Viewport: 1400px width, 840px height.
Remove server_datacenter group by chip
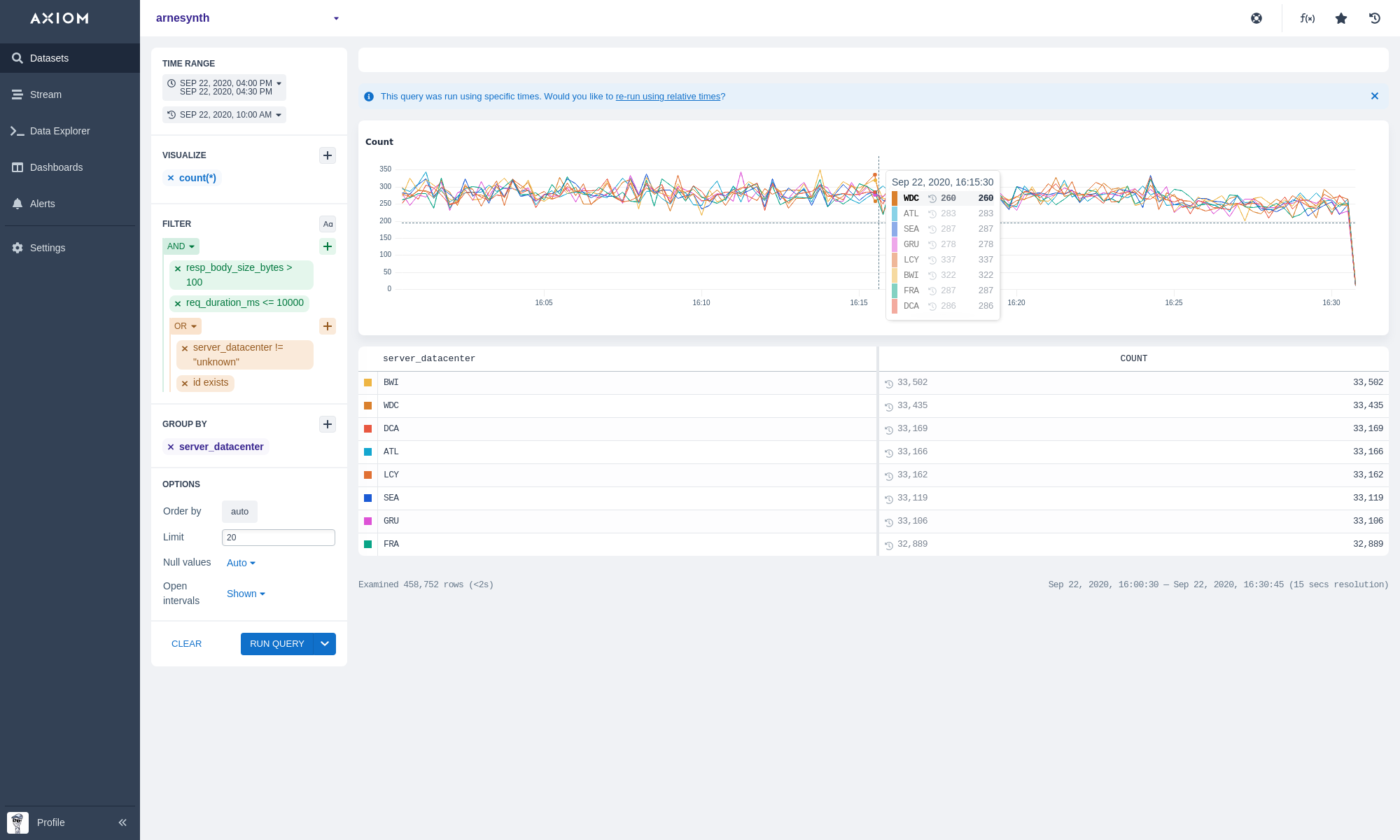[x=171, y=447]
